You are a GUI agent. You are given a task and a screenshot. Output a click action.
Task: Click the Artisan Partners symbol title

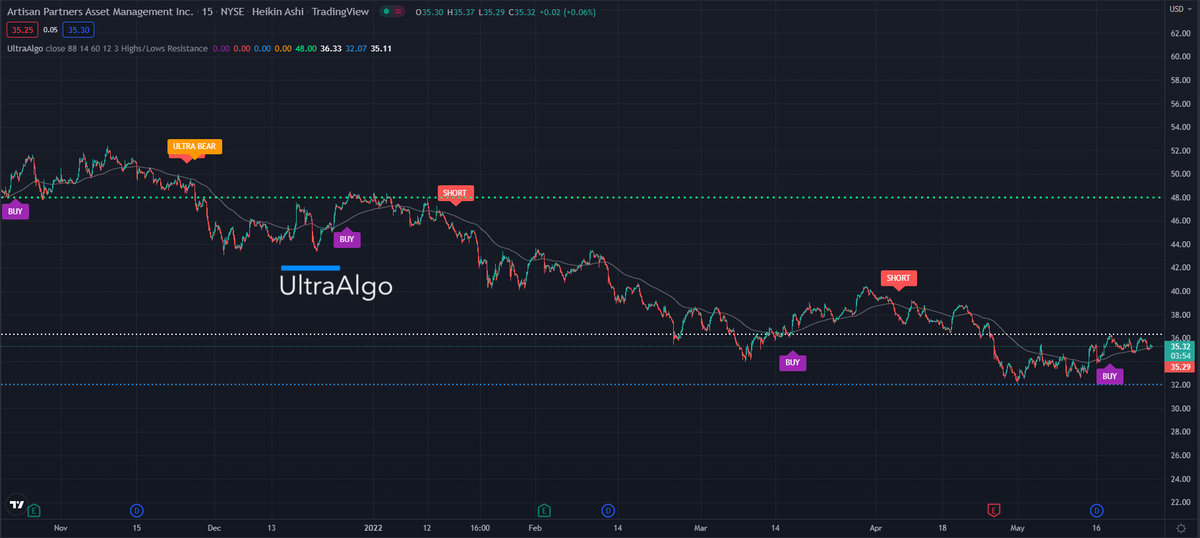coord(98,12)
